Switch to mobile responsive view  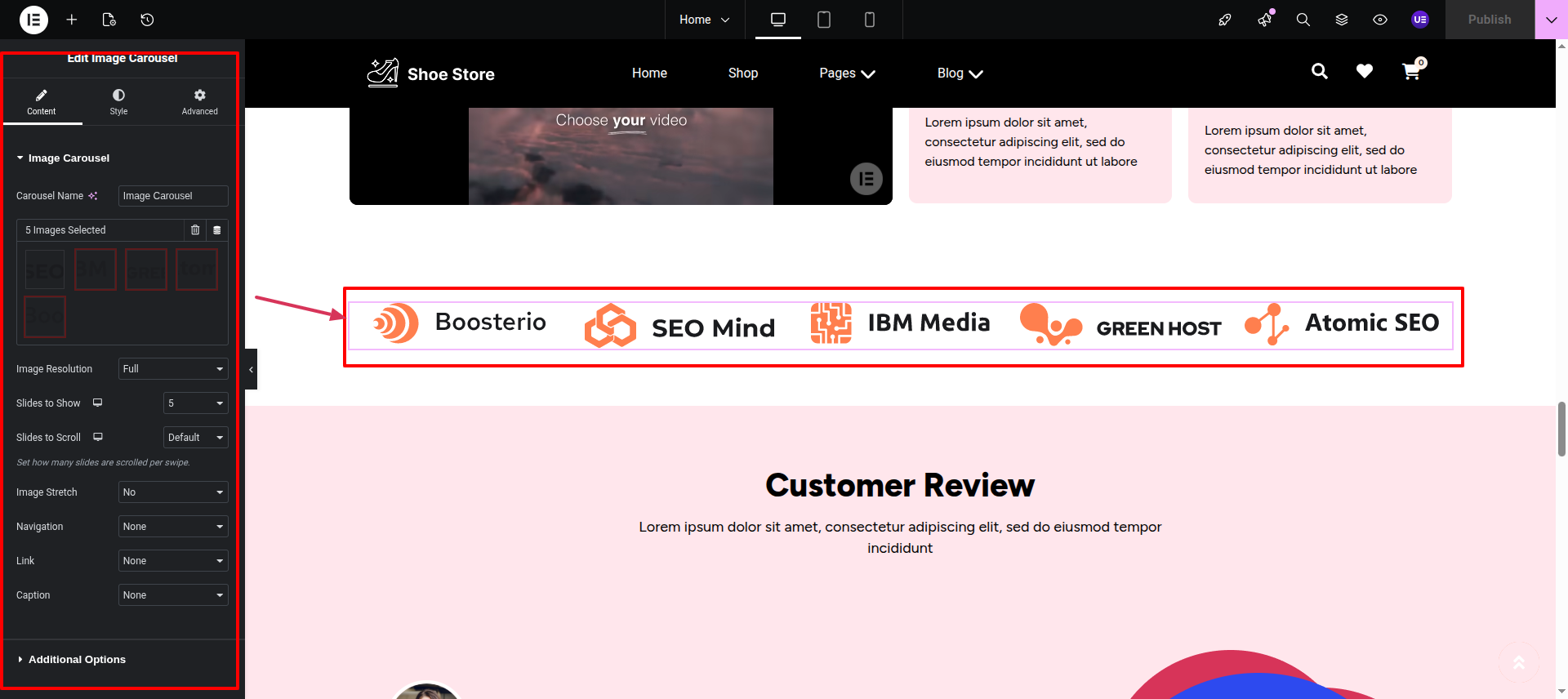pyautogui.click(x=870, y=20)
